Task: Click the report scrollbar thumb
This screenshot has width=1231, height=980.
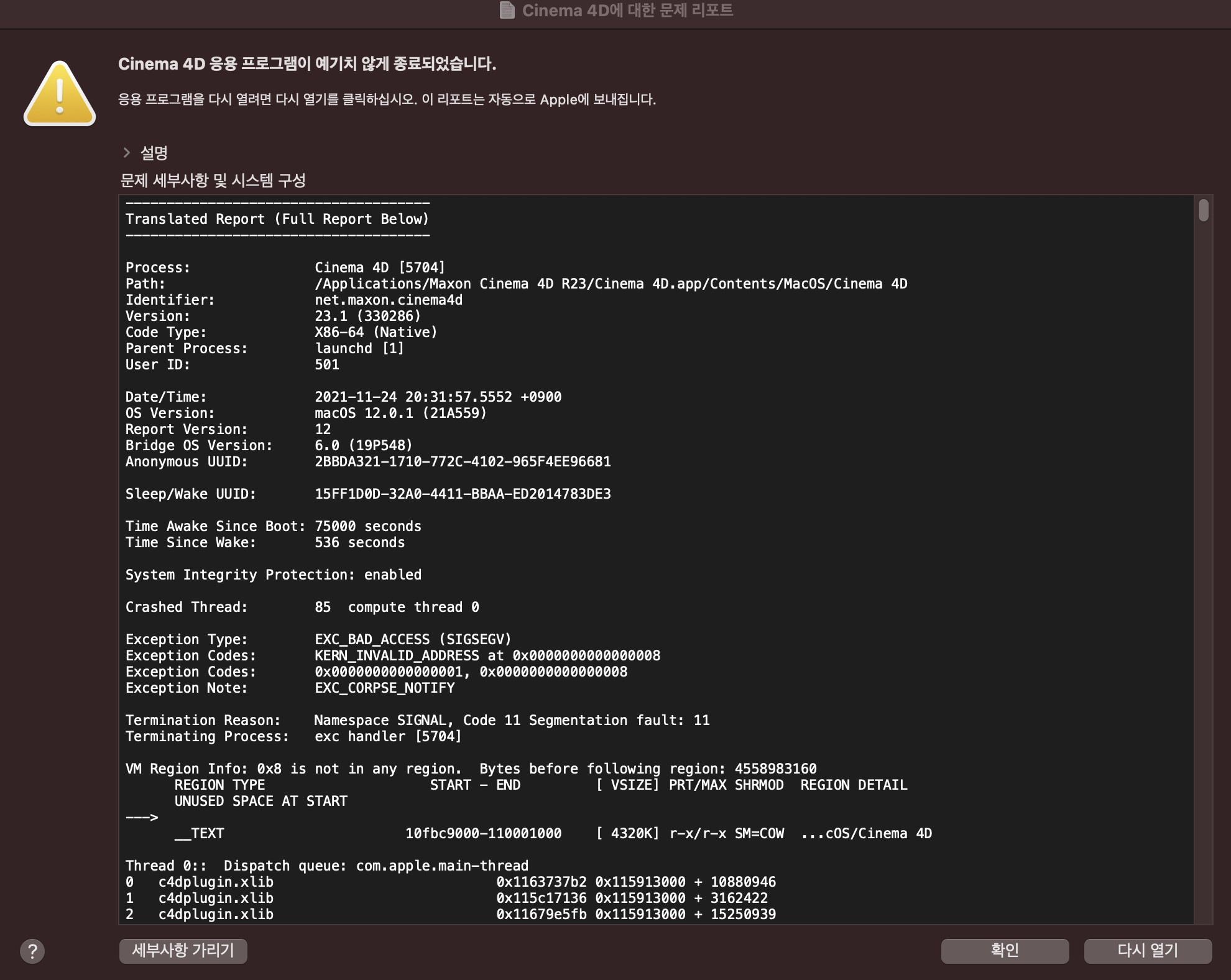Action: (x=1204, y=210)
